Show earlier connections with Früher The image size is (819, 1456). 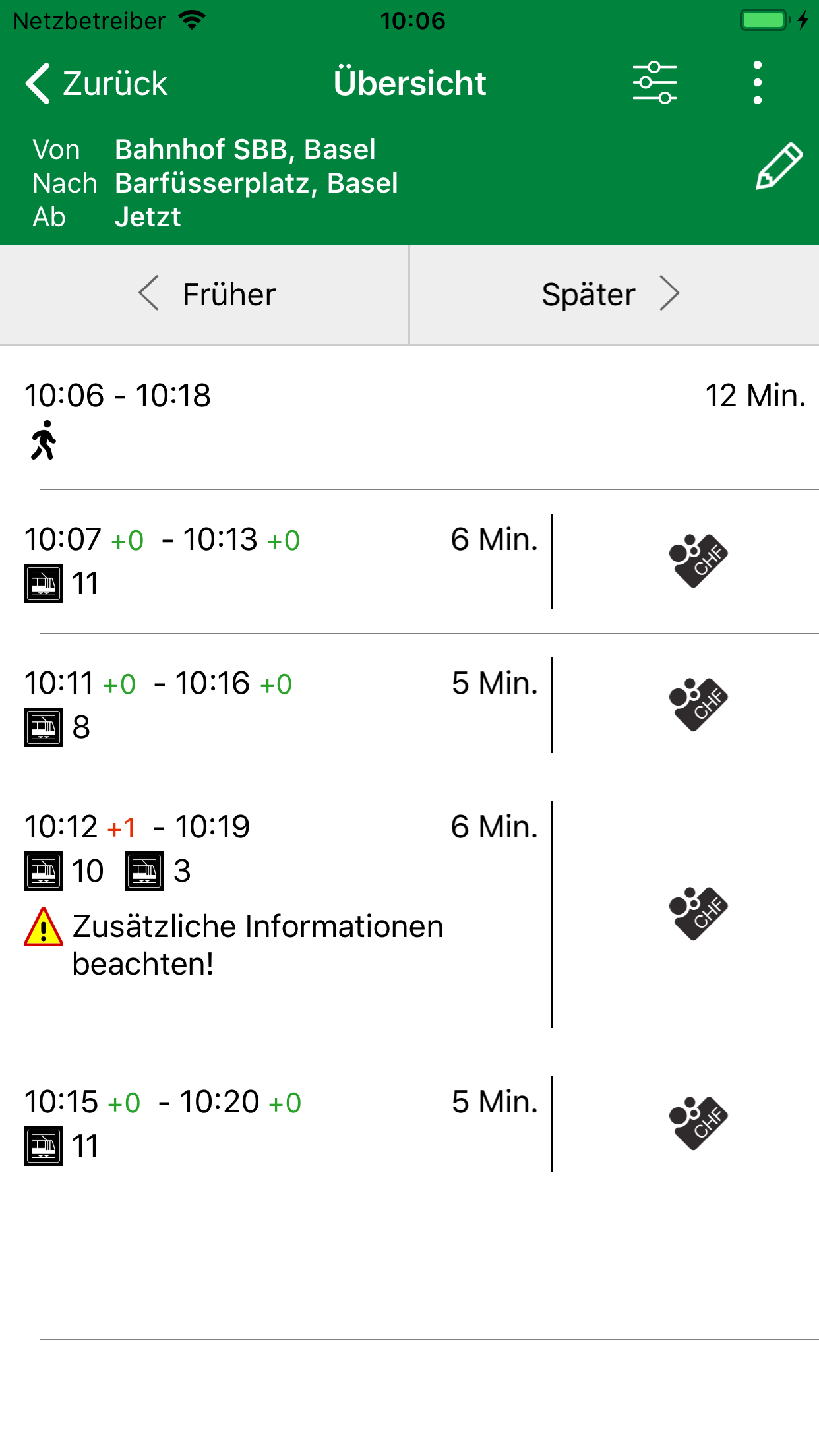coord(206,294)
